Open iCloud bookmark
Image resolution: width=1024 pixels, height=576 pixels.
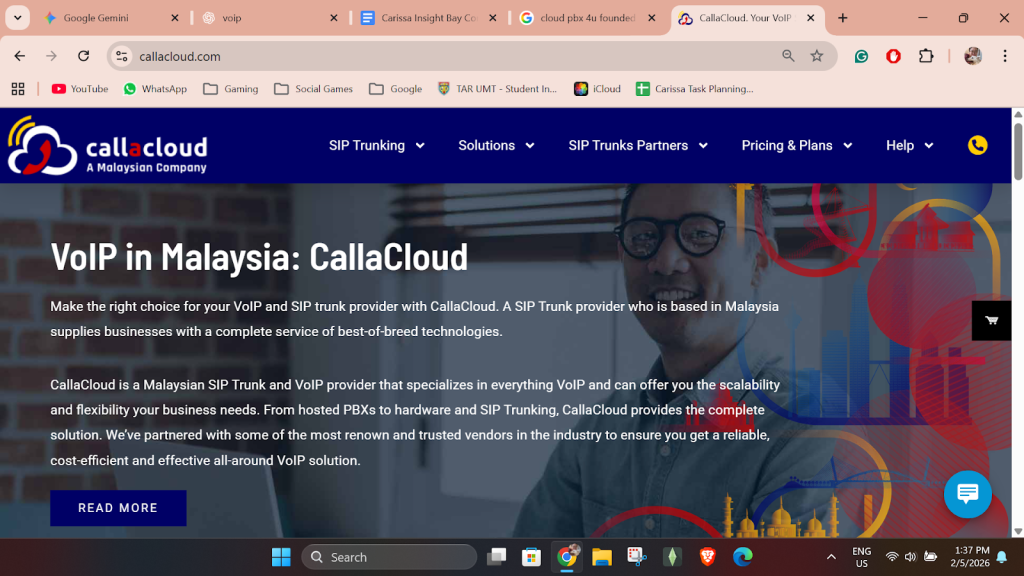point(597,89)
